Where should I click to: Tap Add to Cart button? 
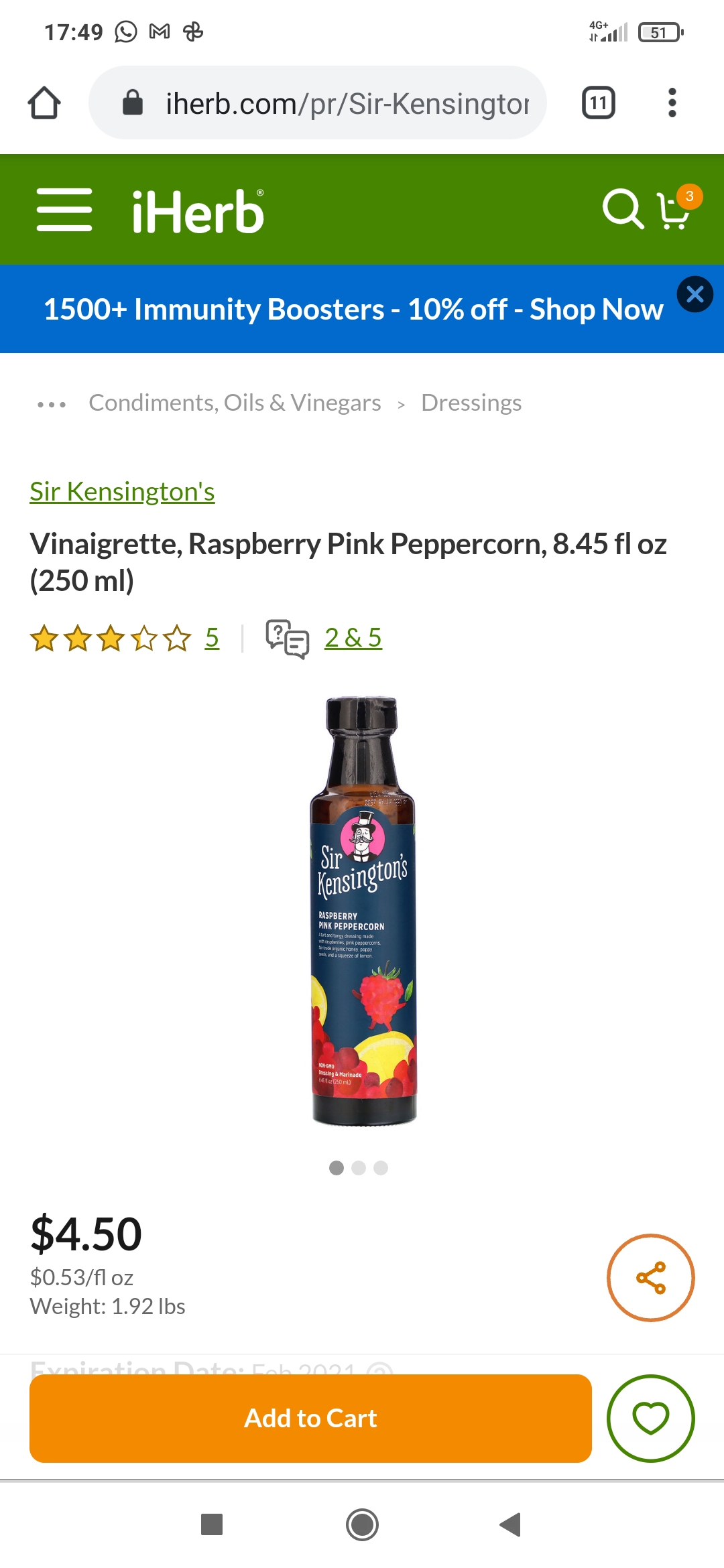click(x=310, y=1419)
